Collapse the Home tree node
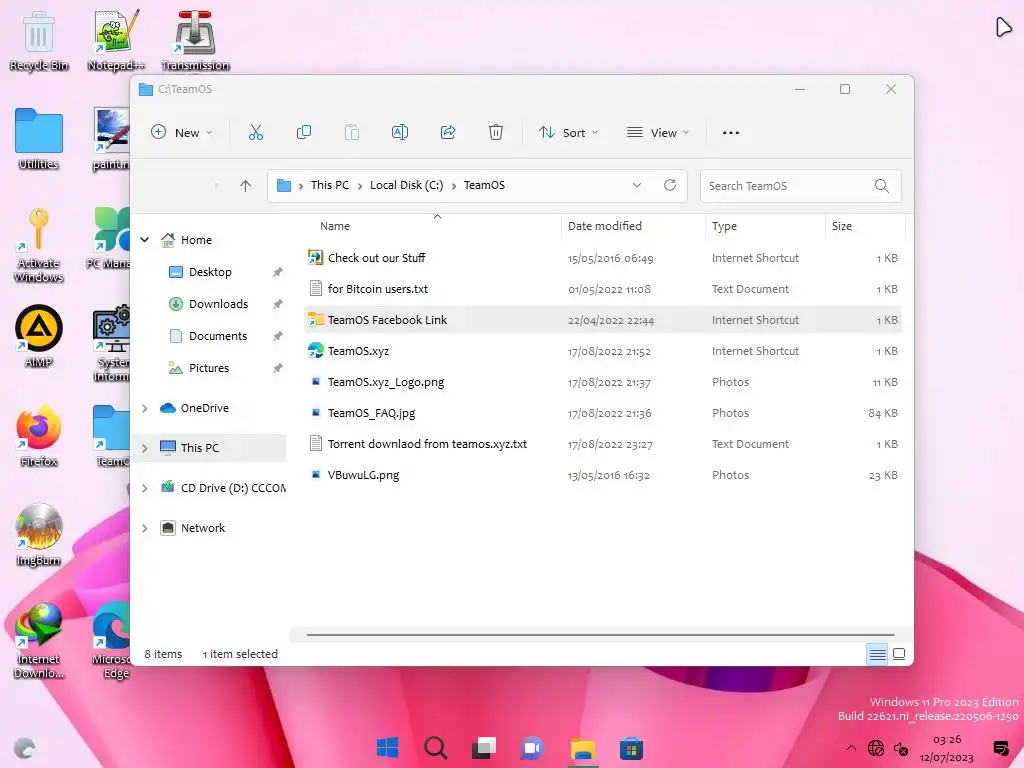The width and height of the screenshot is (1024, 768). click(145, 240)
